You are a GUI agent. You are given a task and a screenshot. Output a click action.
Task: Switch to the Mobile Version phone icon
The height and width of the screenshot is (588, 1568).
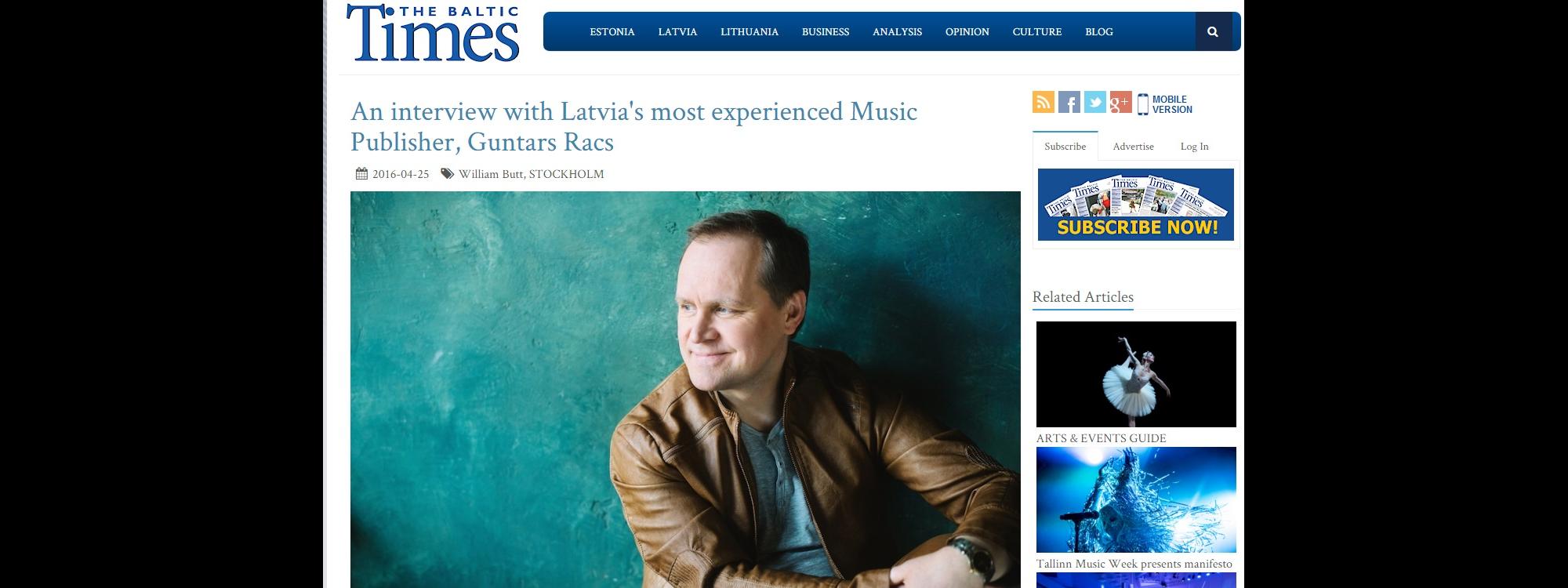point(1143,104)
